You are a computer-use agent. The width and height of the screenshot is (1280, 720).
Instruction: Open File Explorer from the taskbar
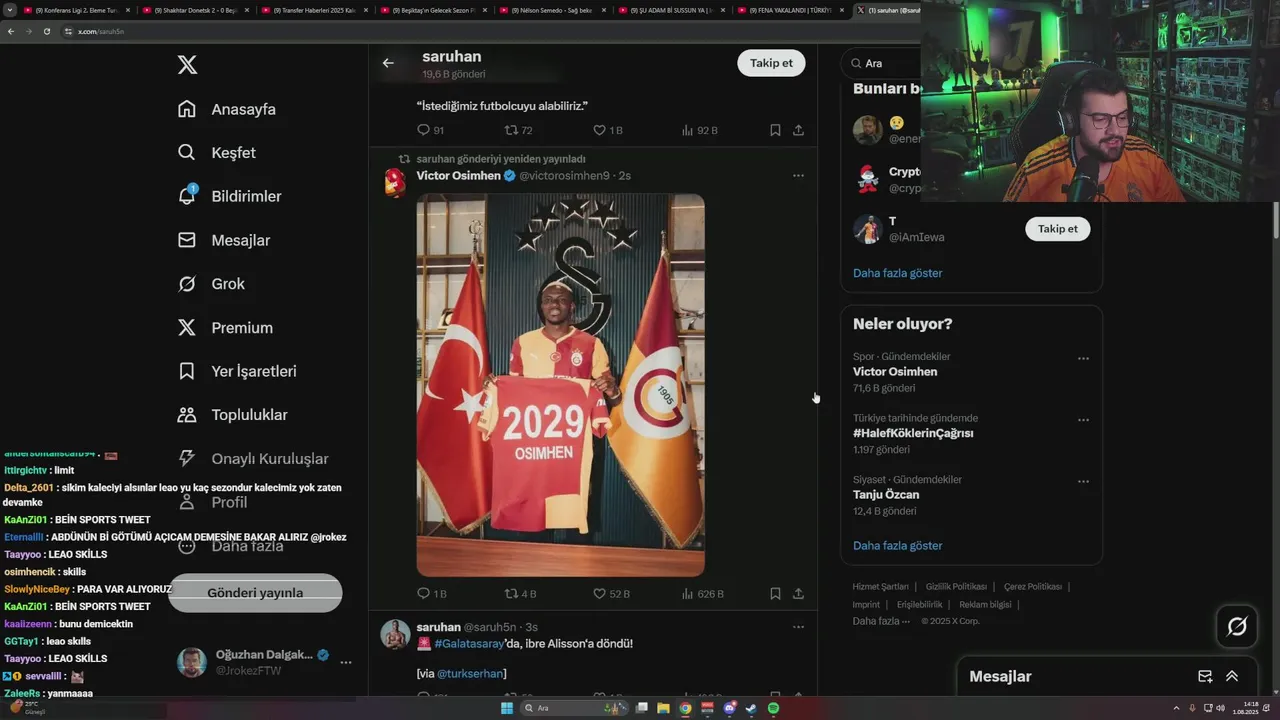coord(664,708)
